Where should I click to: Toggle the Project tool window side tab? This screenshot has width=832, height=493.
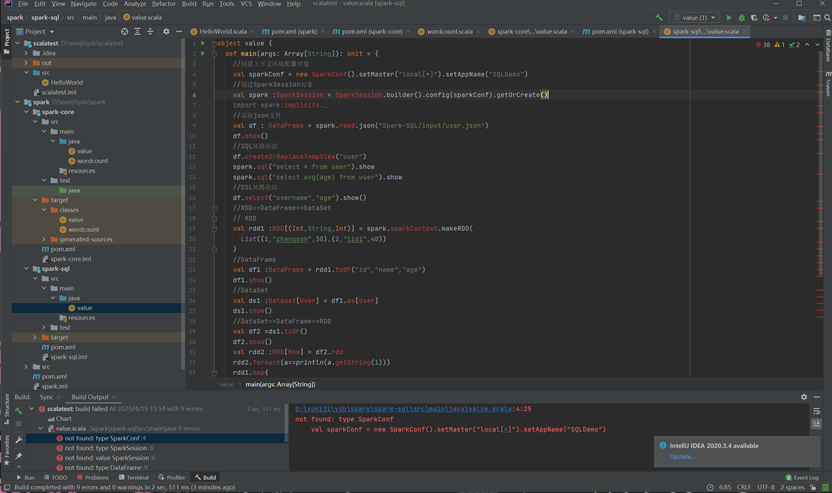tap(6, 41)
